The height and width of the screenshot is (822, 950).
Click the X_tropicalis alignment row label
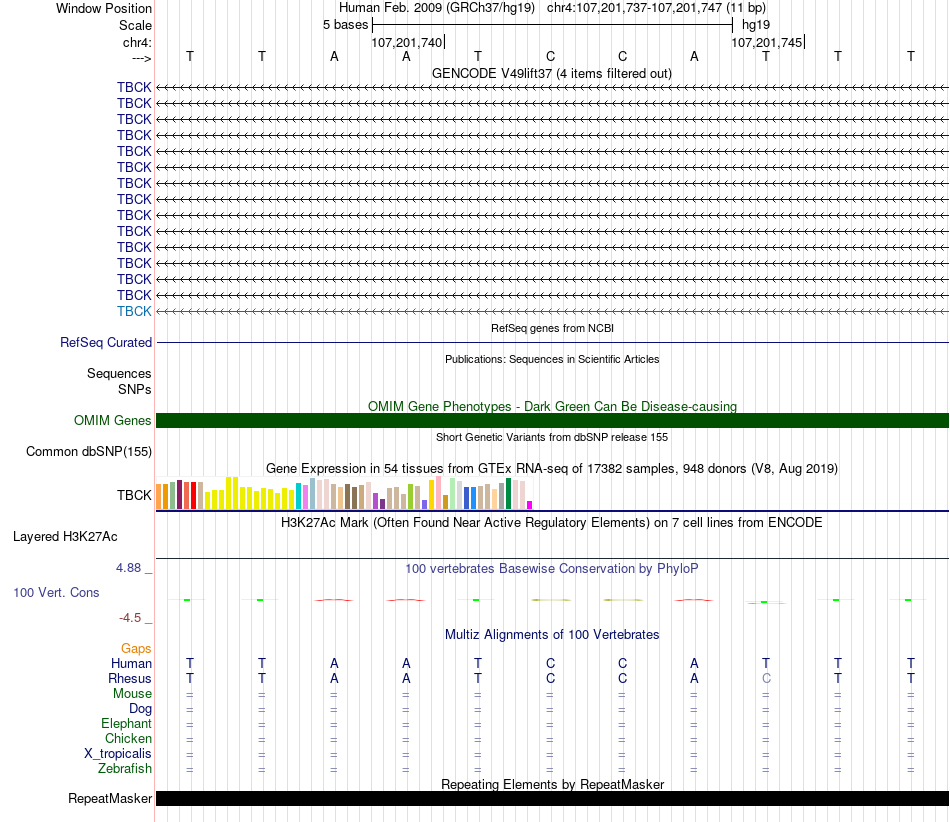point(118,754)
